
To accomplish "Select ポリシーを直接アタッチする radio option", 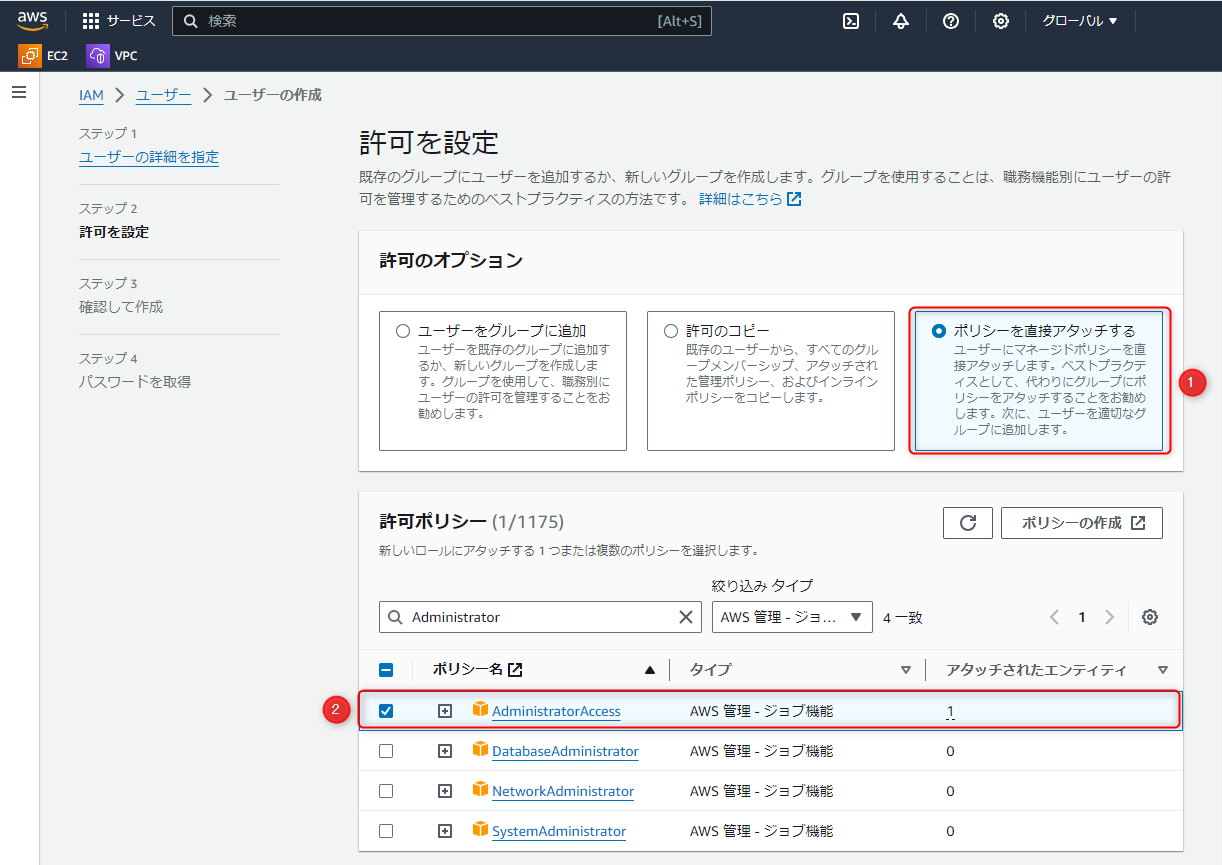I will pos(939,331).
